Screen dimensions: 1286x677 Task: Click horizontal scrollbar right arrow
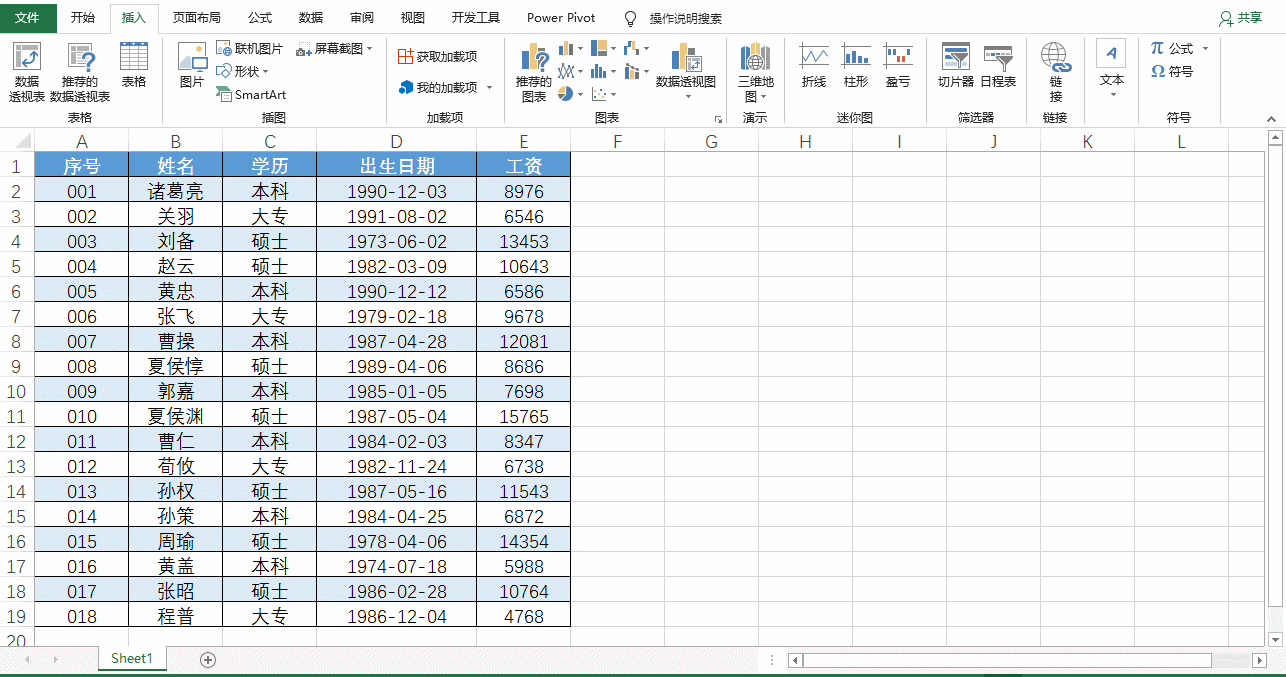[1259, 660]
